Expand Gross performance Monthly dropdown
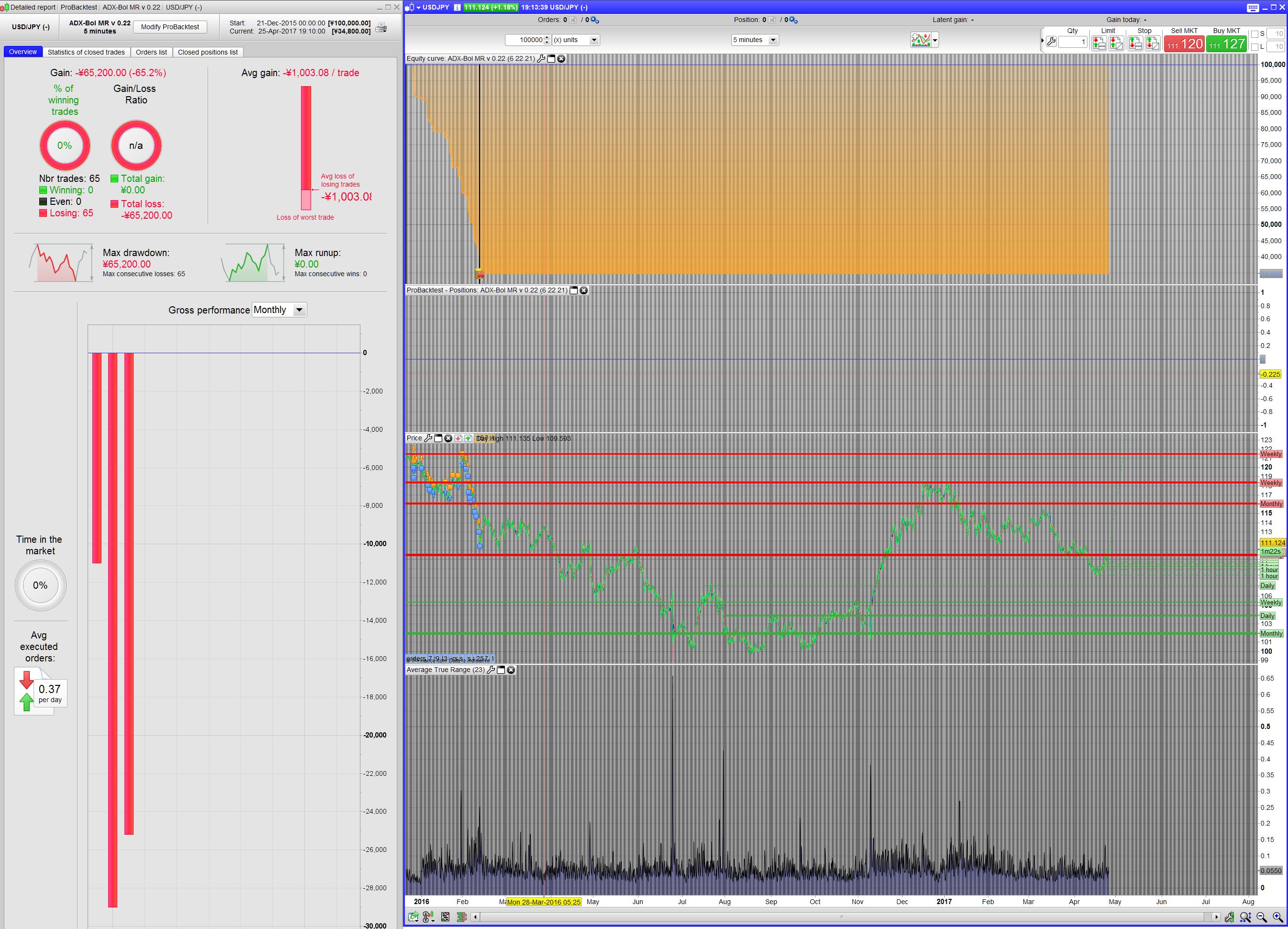 [299, 310]
